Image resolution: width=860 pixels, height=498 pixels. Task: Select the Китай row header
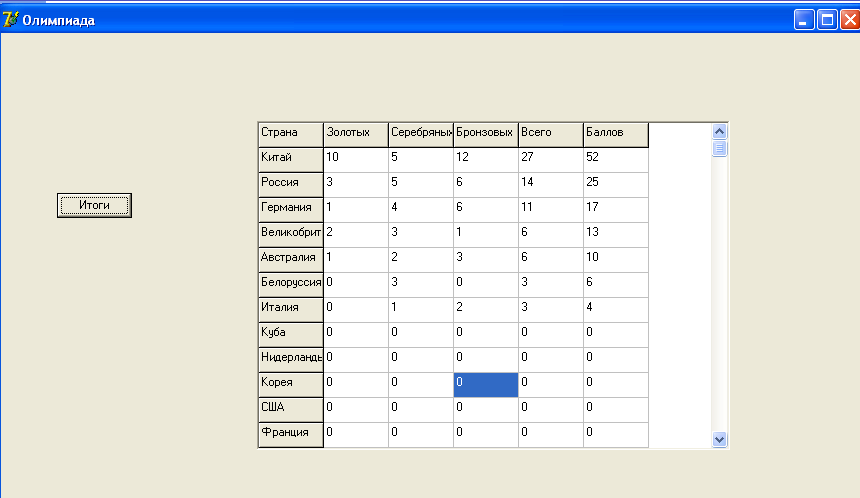291,160
